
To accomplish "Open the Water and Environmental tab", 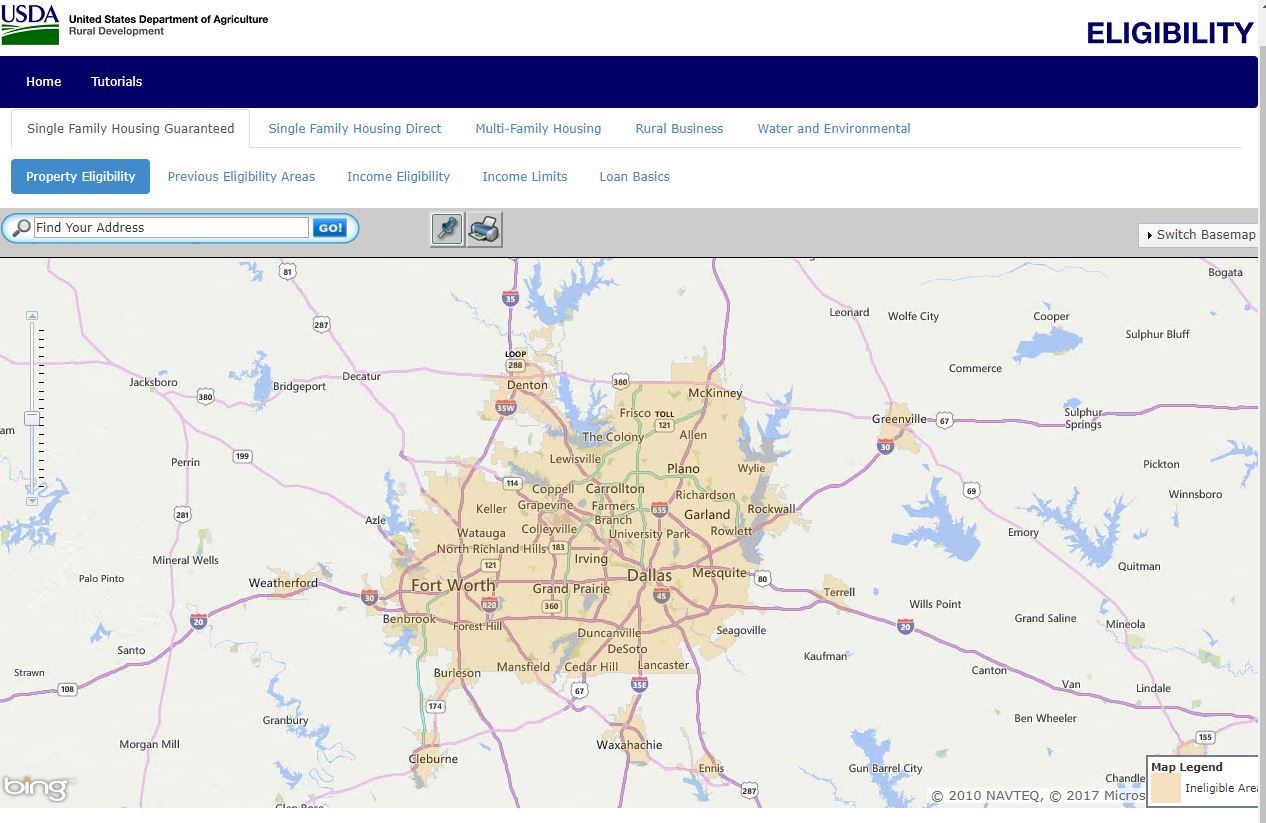I will [x=834, y=128].
